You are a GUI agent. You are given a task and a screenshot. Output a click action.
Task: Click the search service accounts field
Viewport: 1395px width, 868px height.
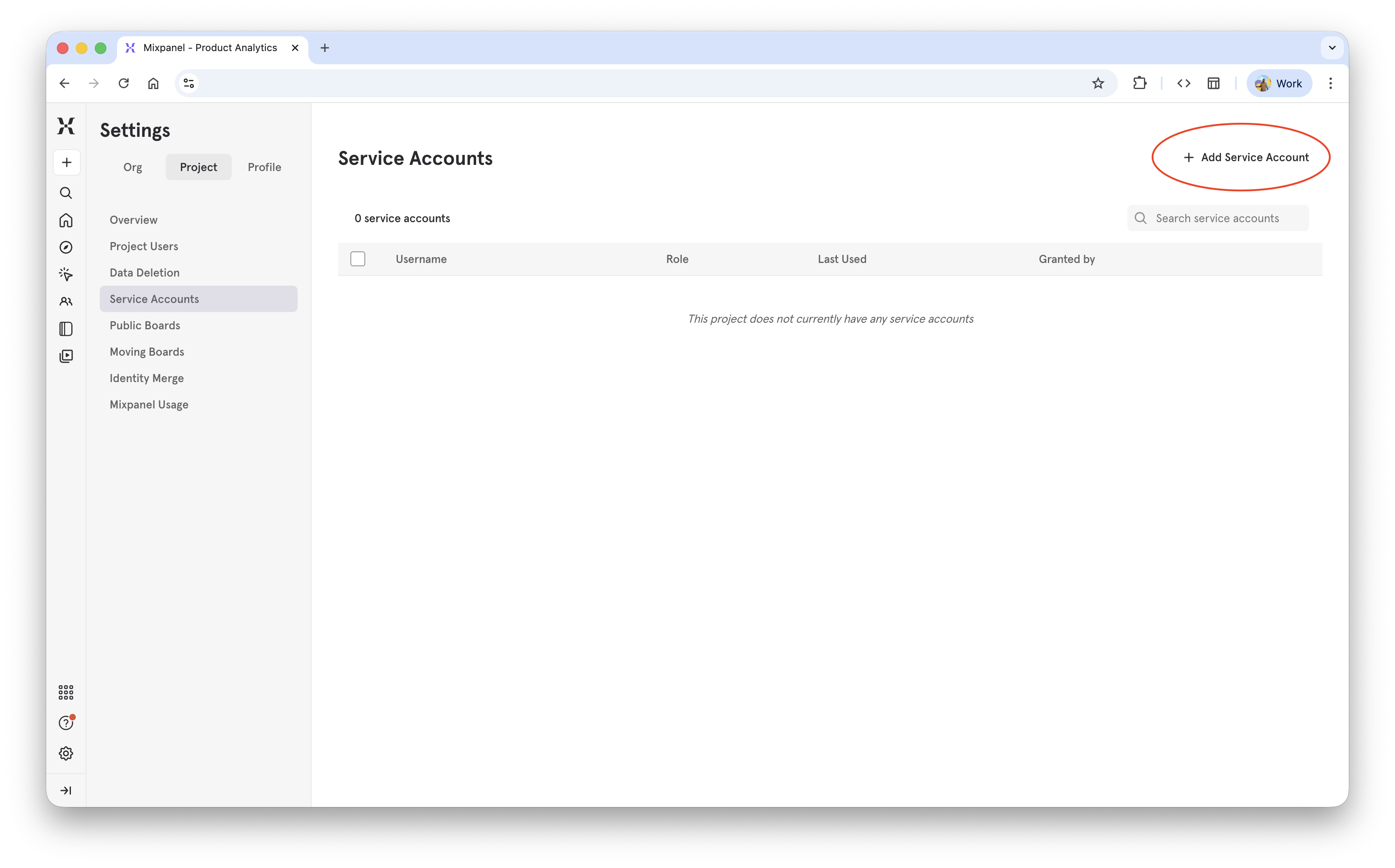click(1218, 218)
